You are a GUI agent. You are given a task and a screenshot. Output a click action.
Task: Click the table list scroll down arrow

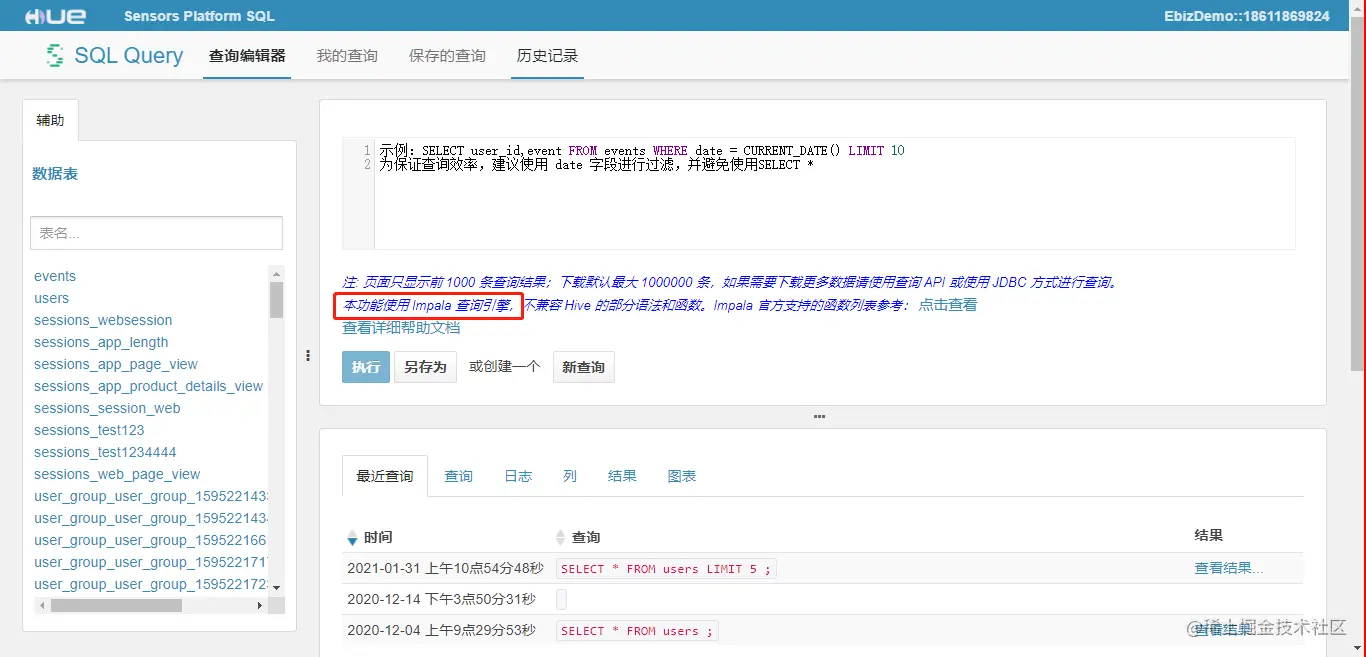click(276, 588)
